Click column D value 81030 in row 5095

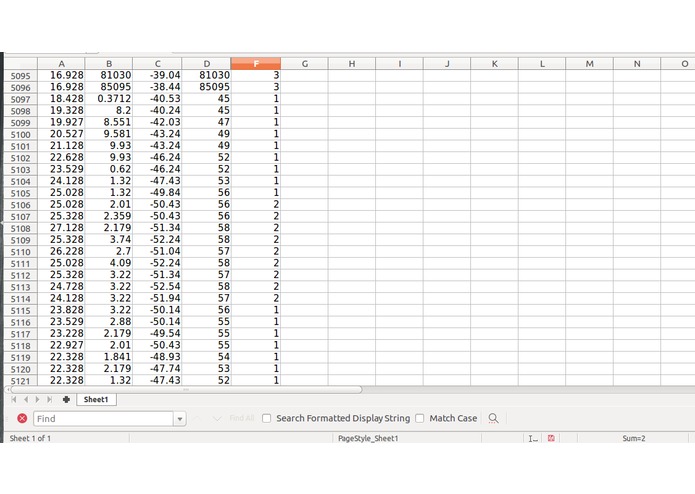click(x=207, y=75)
